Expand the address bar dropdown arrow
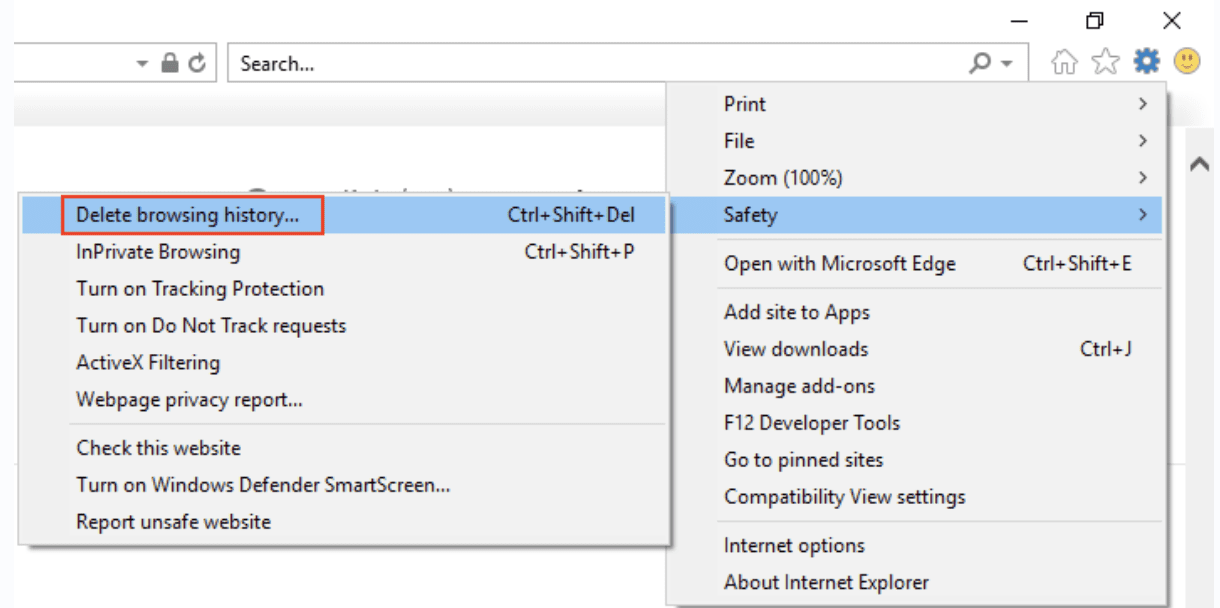Screen dimensions: 1220x608 [142, 64]
